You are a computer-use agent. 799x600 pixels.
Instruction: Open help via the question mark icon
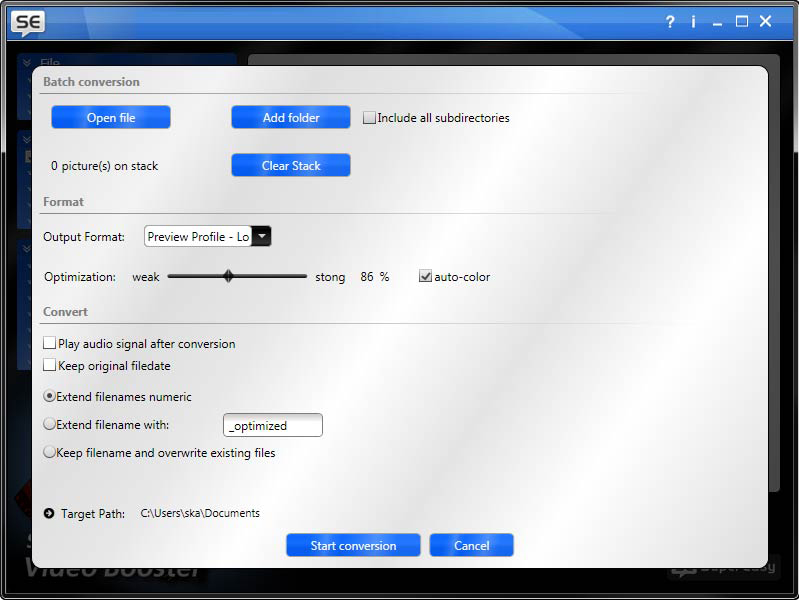[670, 21]
